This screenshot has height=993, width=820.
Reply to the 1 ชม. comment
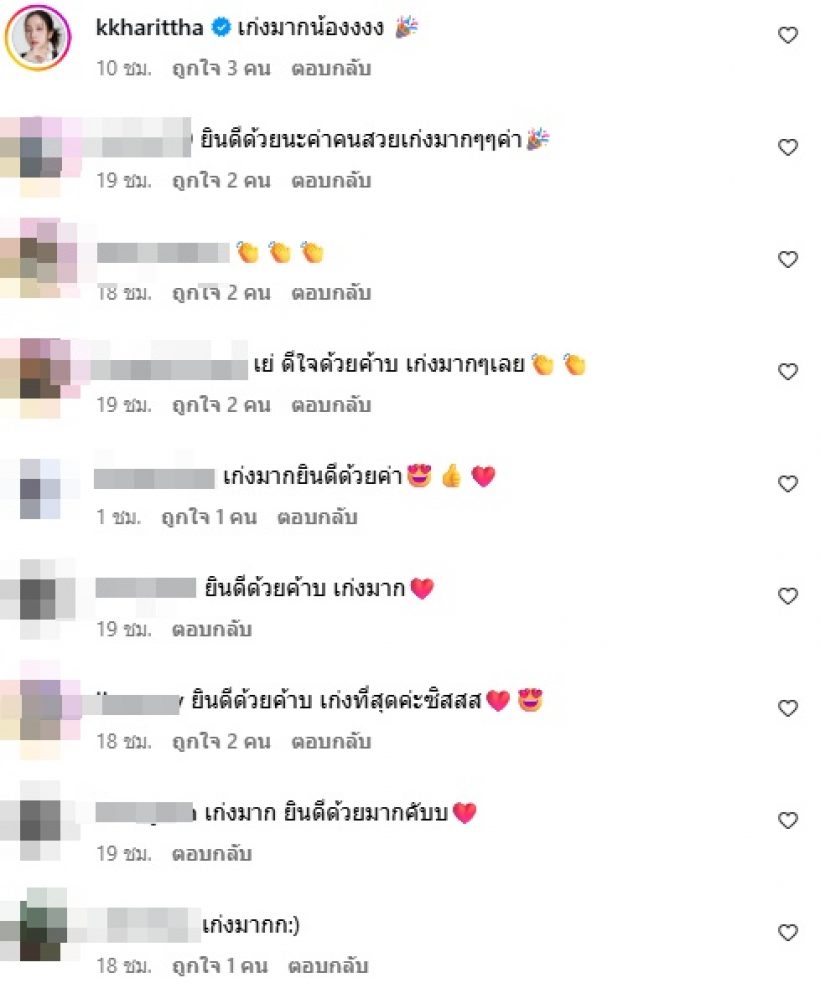pos(317,517)
